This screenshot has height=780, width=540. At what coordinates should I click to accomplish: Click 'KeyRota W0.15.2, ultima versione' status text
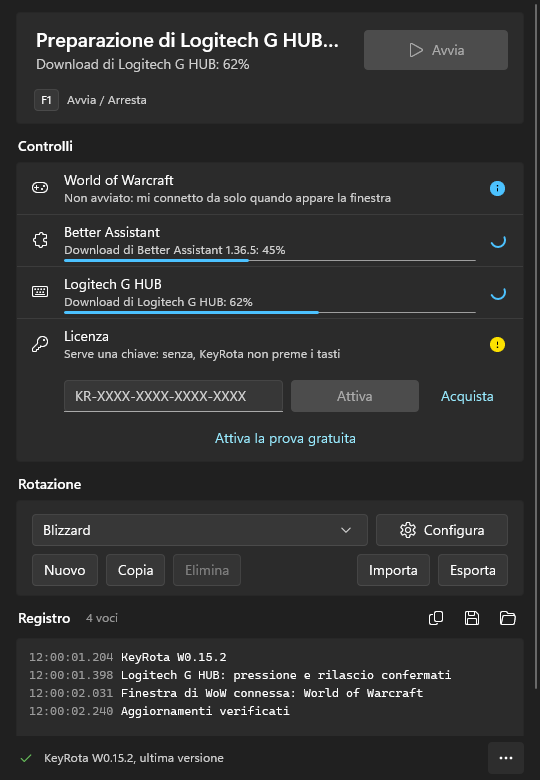[x=134, y=758]
